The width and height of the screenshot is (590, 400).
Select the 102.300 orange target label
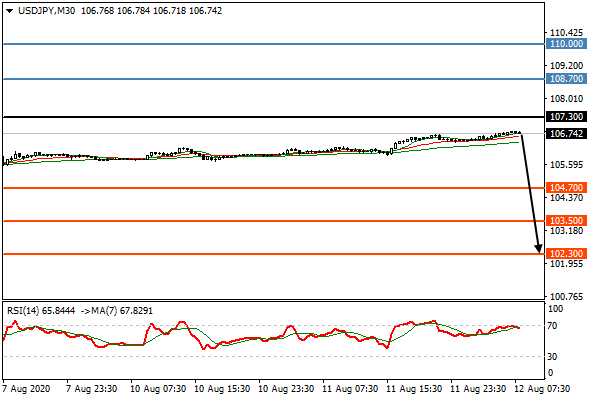pyautogui.click(x=566, y=254)
